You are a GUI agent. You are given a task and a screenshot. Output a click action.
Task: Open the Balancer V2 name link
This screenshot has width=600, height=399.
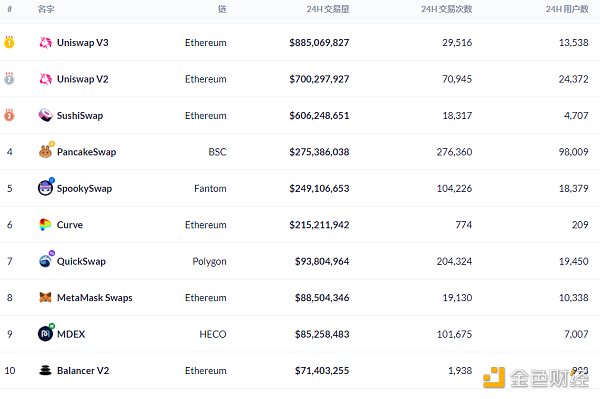[83, 370]
